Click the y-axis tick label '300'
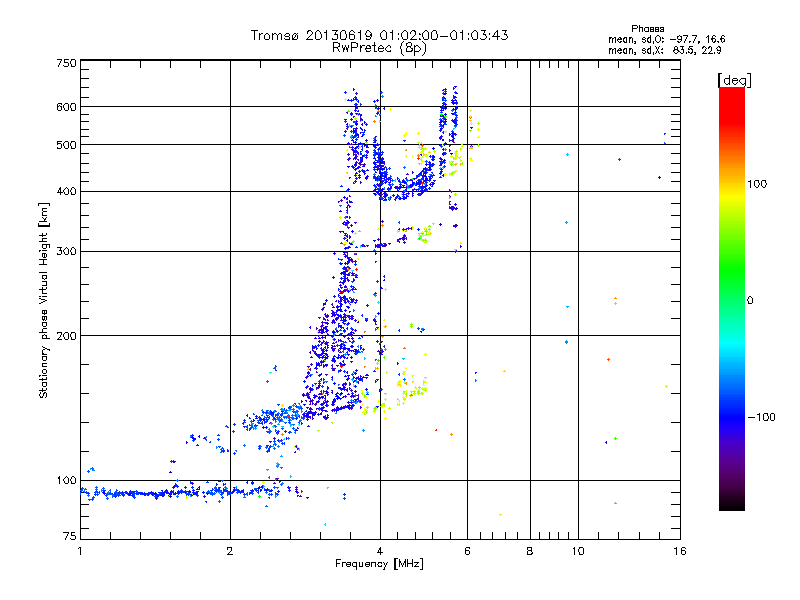The width and height of the screenshot is (800, 600). point(66,251)
